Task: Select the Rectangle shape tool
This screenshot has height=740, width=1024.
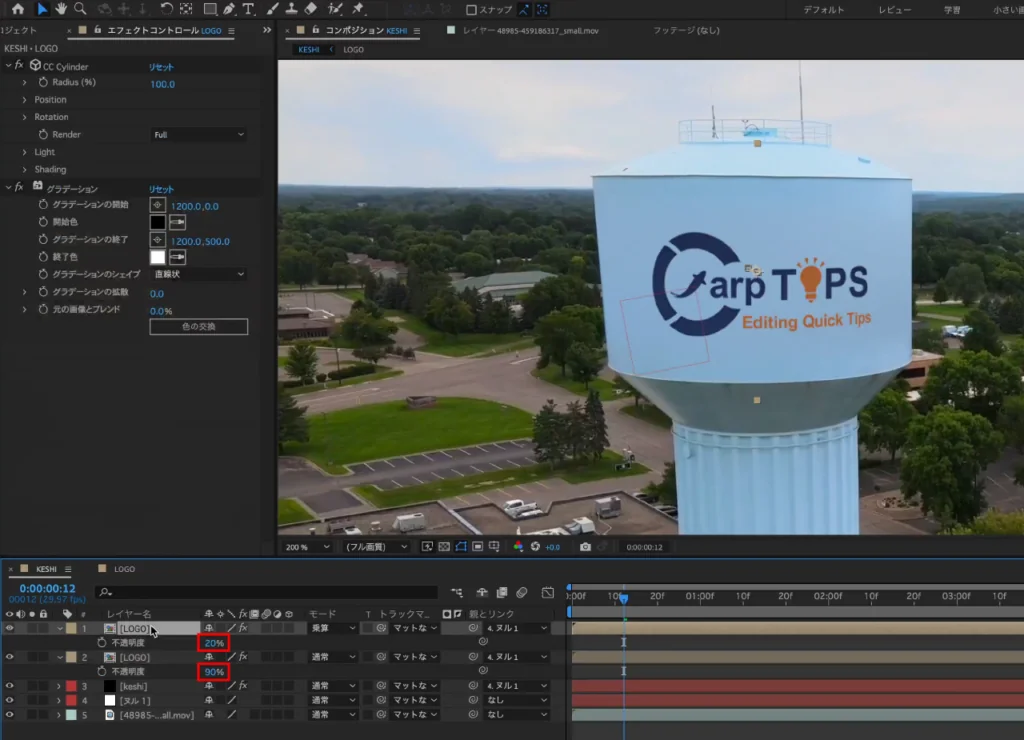Action: point(210,9)
